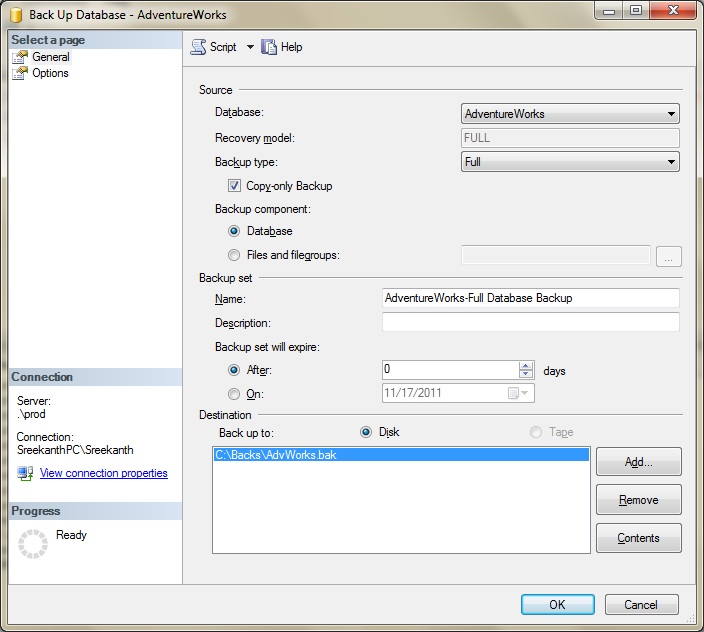Image resolution: width=704 pixels, height=632 pixels.
Task: Click the Options page icon
Action: coord(20,73)
